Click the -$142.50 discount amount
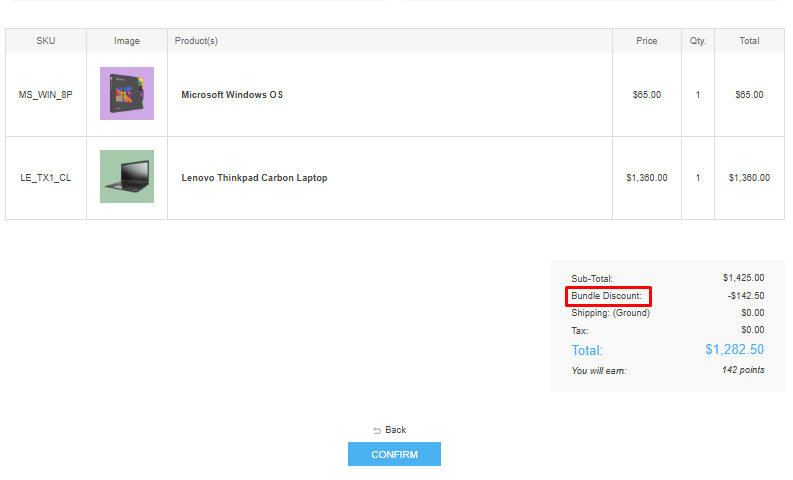This screenshot has width=793, height=480. point(746,296)
